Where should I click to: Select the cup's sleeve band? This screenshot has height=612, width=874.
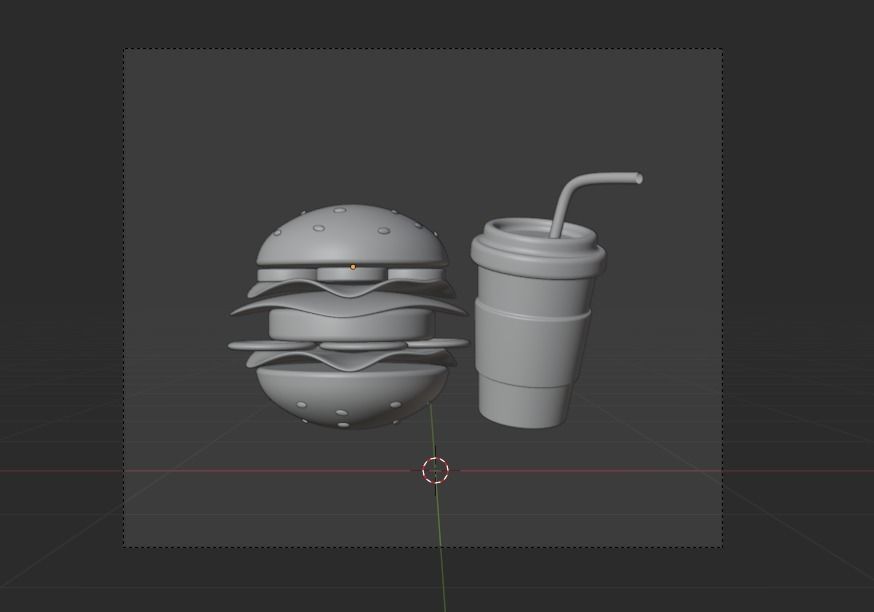tap(531, 344)
